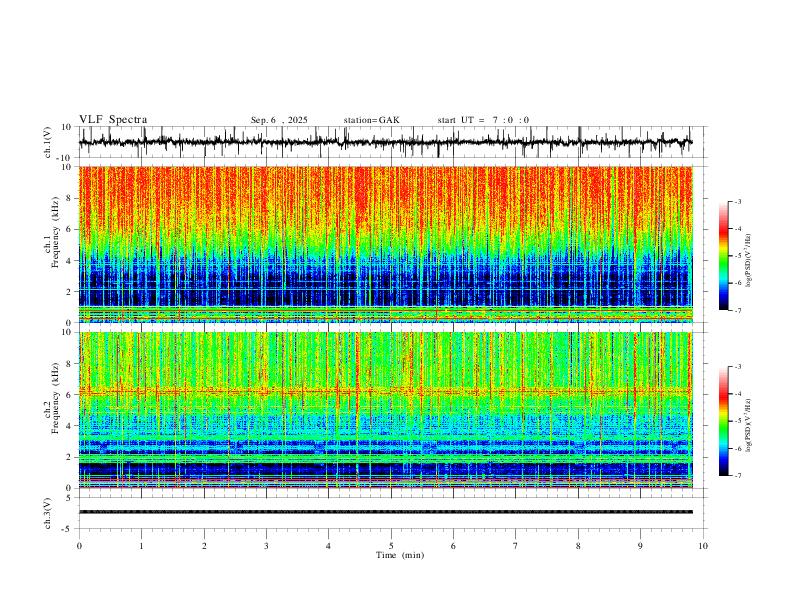Image resolution: width=792 pixels, height=612 pixels.
Task: Click the ch.1 PSD color bar
Action: [724, 256]
